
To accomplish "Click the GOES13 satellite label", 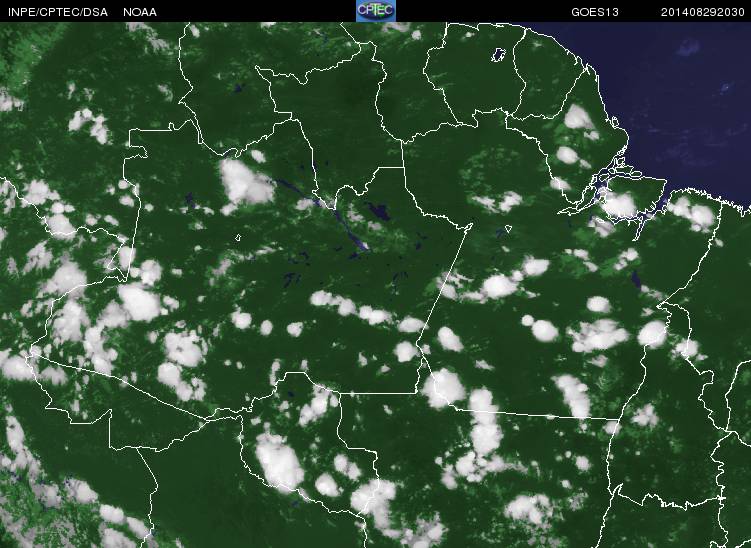I will click(x=595, y=12).
